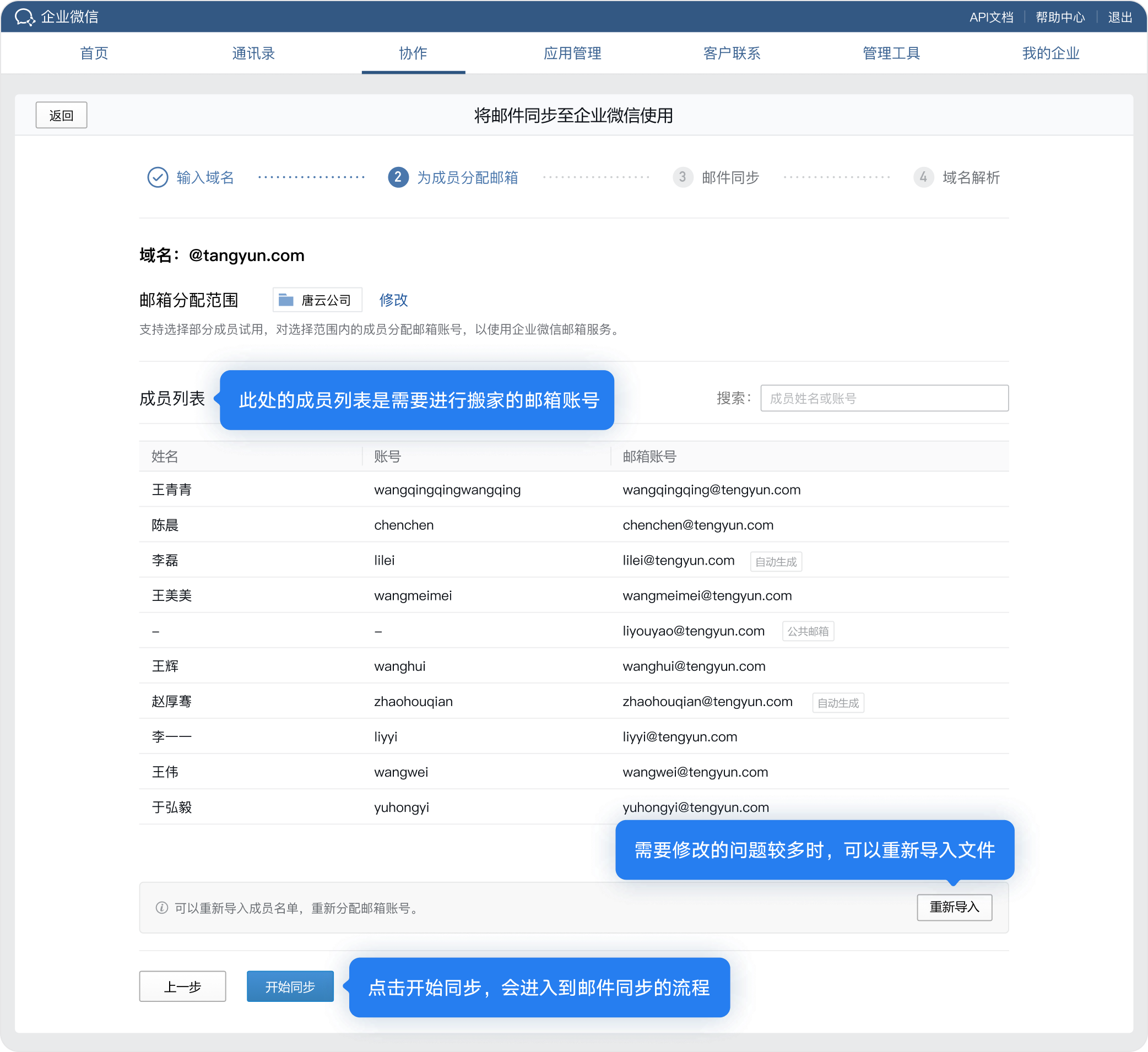Screen dimensions: 1148x1052
Task: Go to the 我的企业 tab
Action: [1050, 53]
